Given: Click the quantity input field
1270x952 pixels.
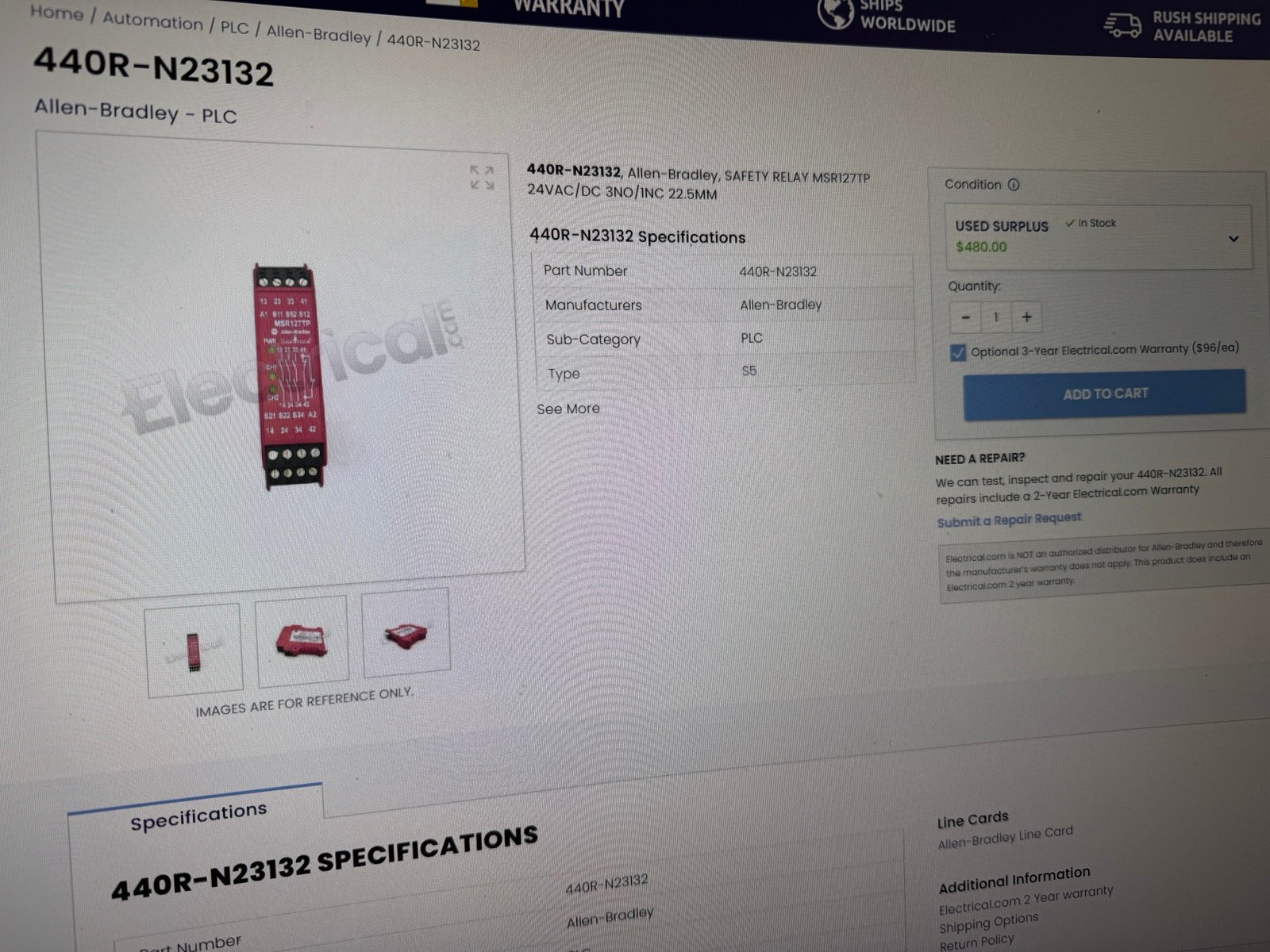Looking at the screenshot, I should (996, 317).
